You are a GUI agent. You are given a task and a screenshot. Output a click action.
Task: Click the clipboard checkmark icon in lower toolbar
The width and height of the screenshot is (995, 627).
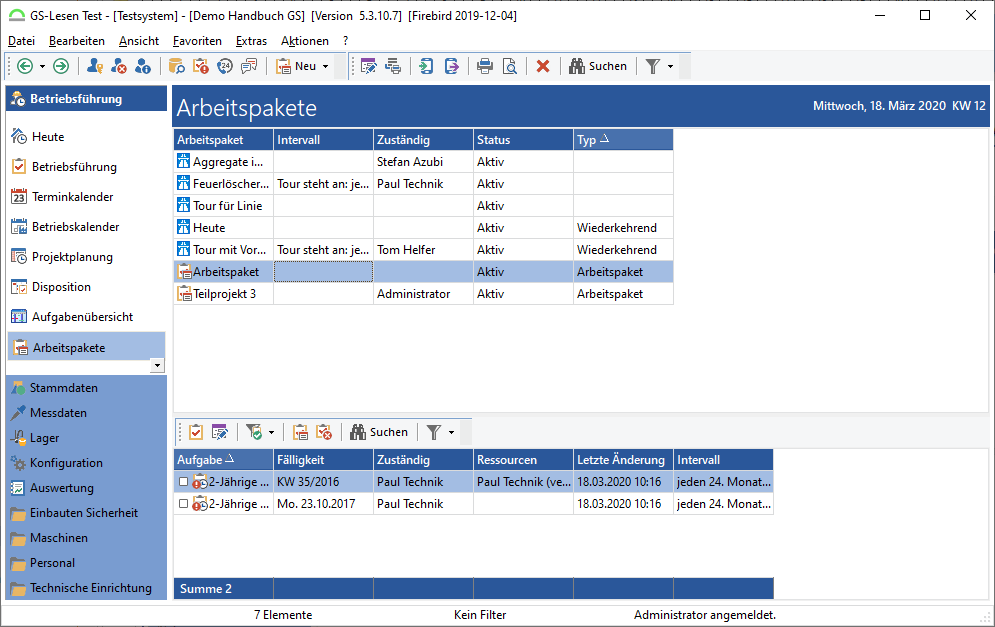pos(196,432)
